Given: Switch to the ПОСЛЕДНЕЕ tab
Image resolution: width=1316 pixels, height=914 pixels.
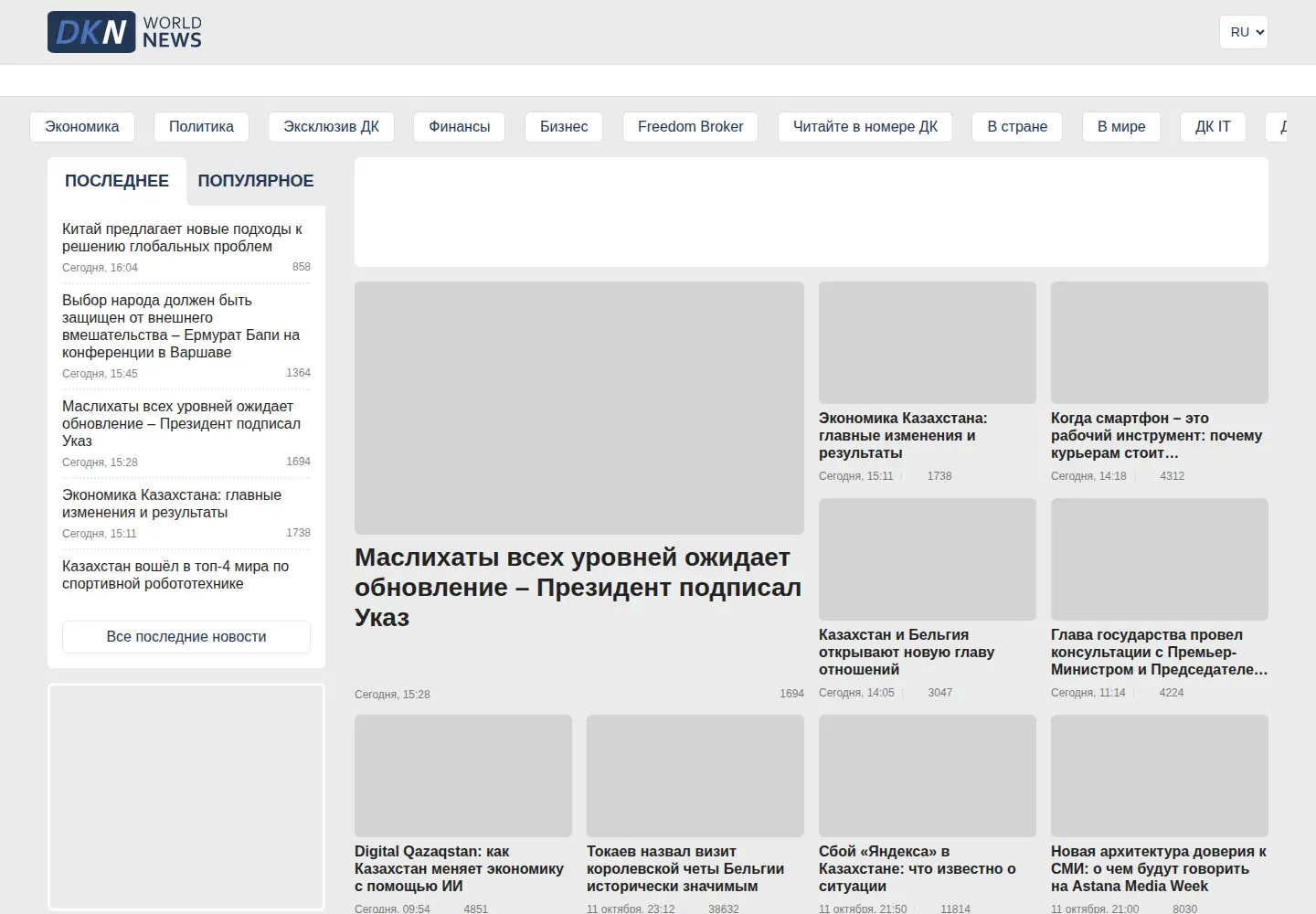Looking at the screenshot, I should pyautogui.click(x=117, y=181).
